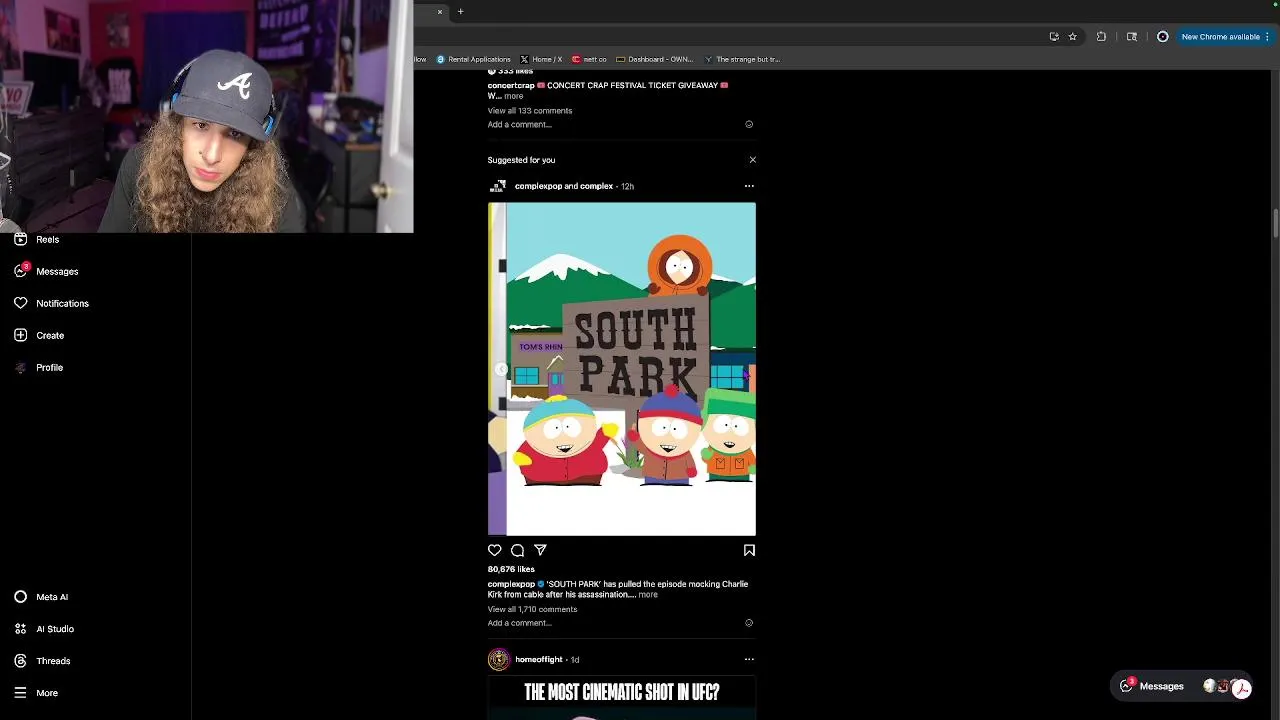Open the homeoffight profile name
1280x720 pixels.
[538, 659]
